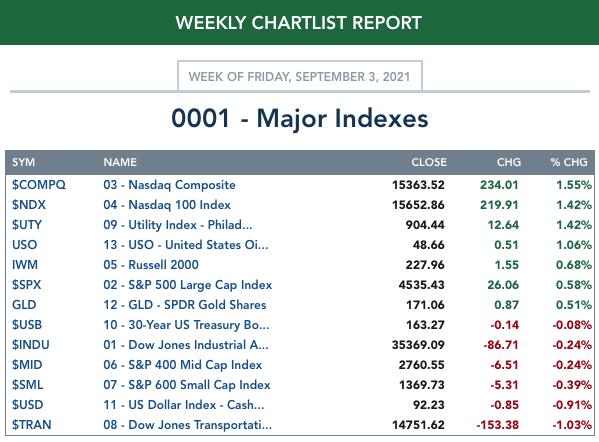Viewport: 599px width, 442px height.
Task: Open the $COMPQ symbol link
Action: tap(39, 185)
